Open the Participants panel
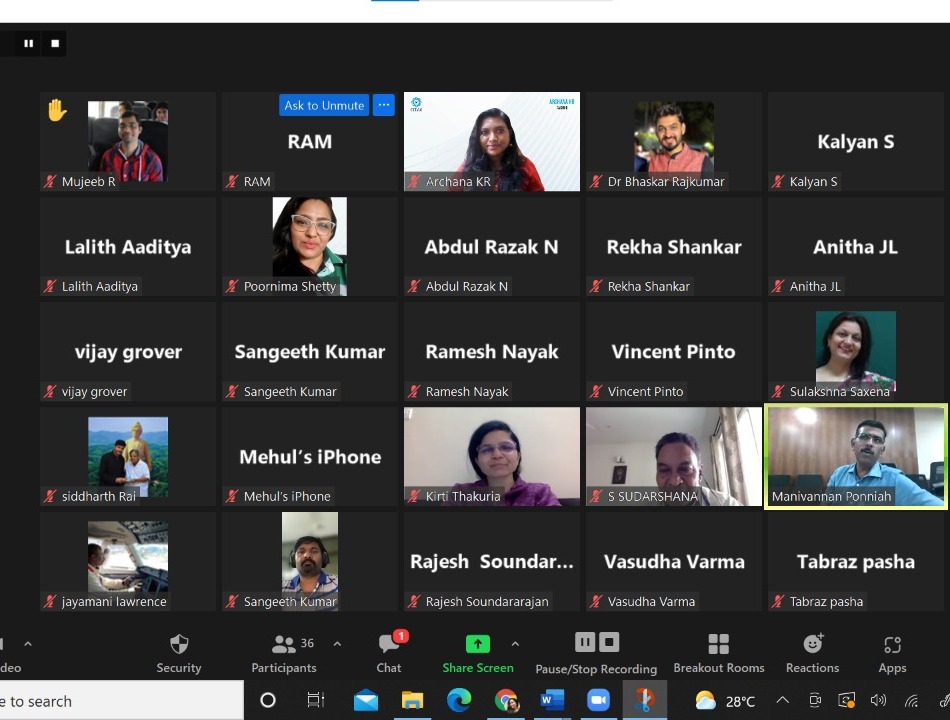 click(x=284, y=654)
